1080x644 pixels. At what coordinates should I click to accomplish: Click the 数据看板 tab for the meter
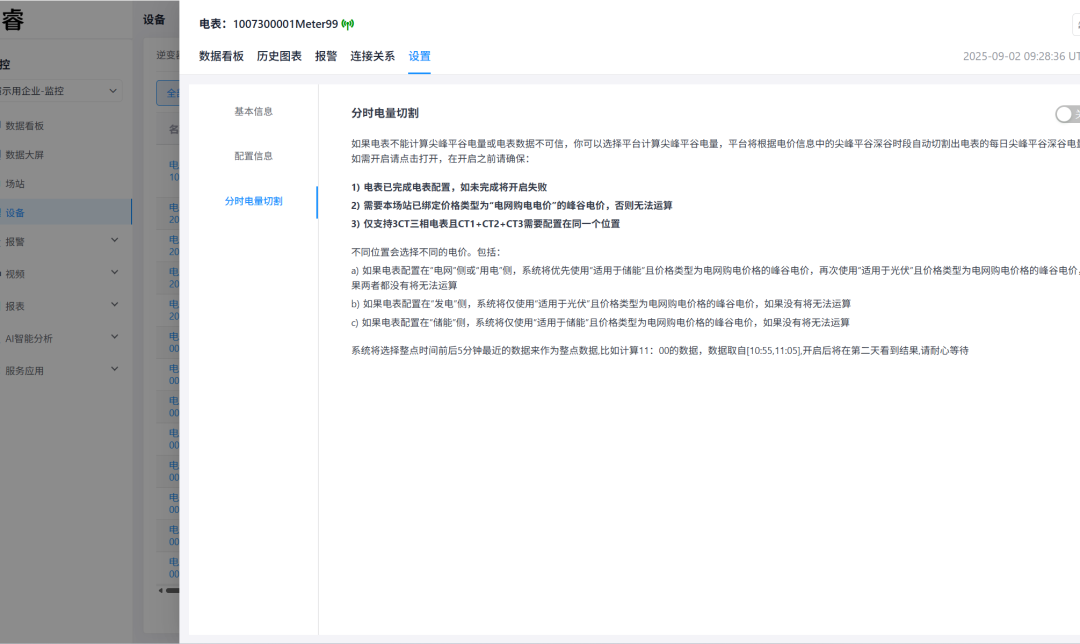(219, 57)
